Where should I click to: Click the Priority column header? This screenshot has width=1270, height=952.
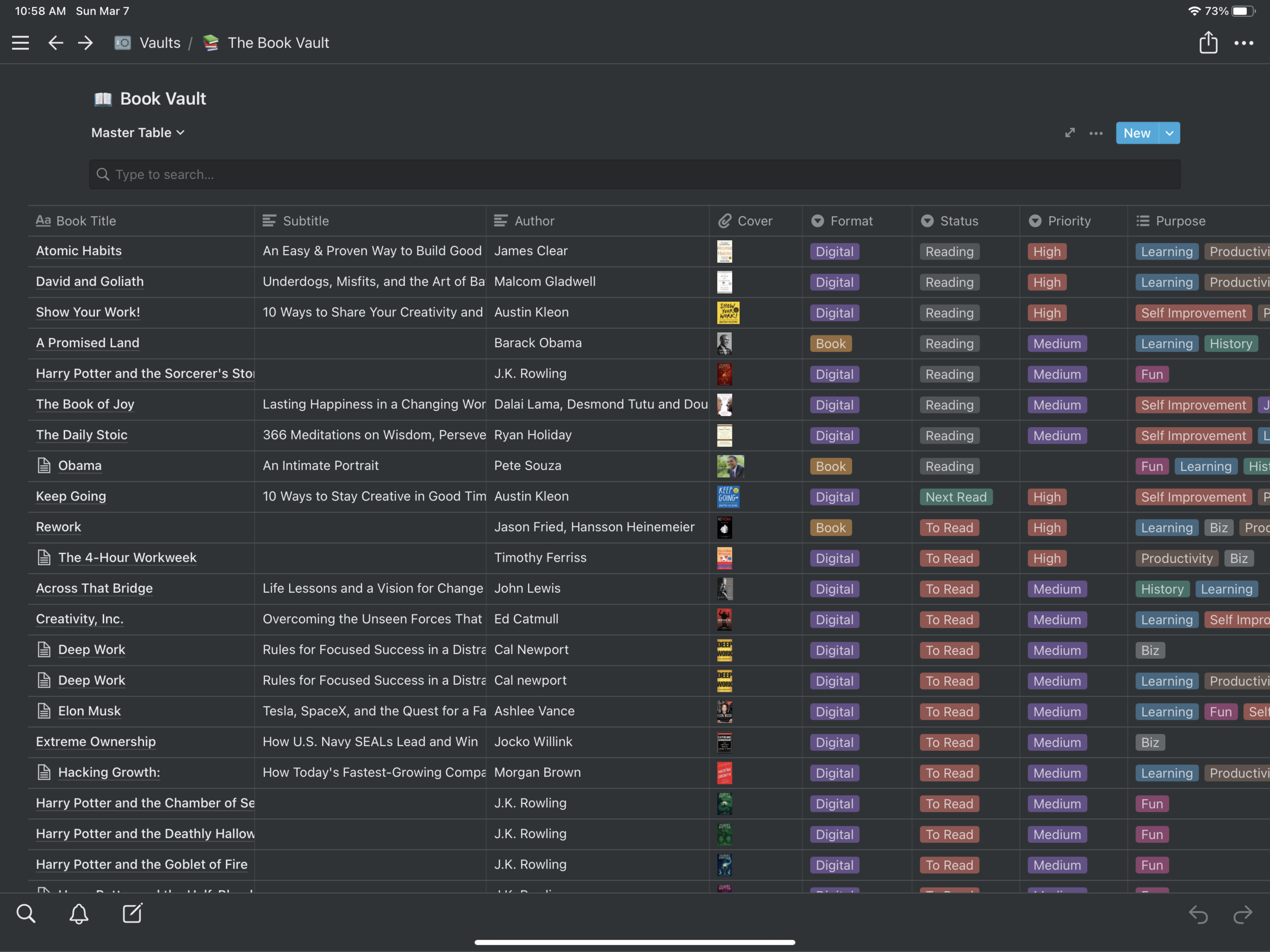[x=1068, y=221]
